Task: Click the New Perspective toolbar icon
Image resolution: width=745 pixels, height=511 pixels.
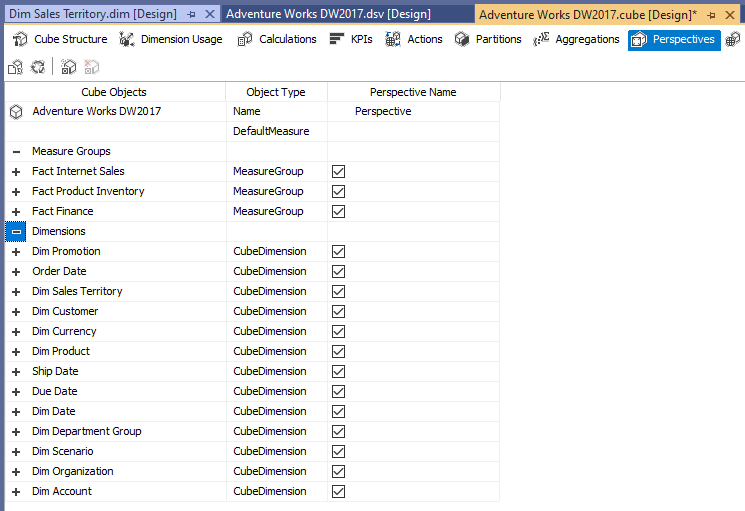Action: (x=68, y=67)
